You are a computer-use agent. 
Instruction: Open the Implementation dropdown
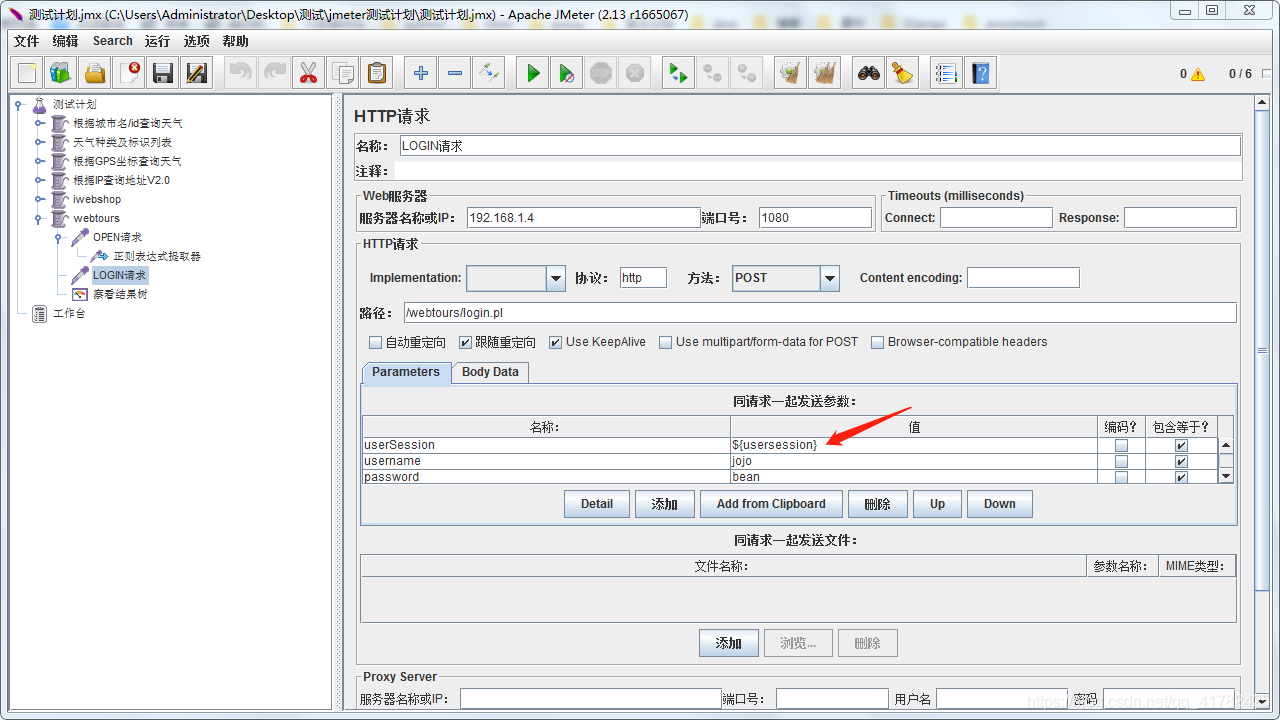(x=556, y=278)
